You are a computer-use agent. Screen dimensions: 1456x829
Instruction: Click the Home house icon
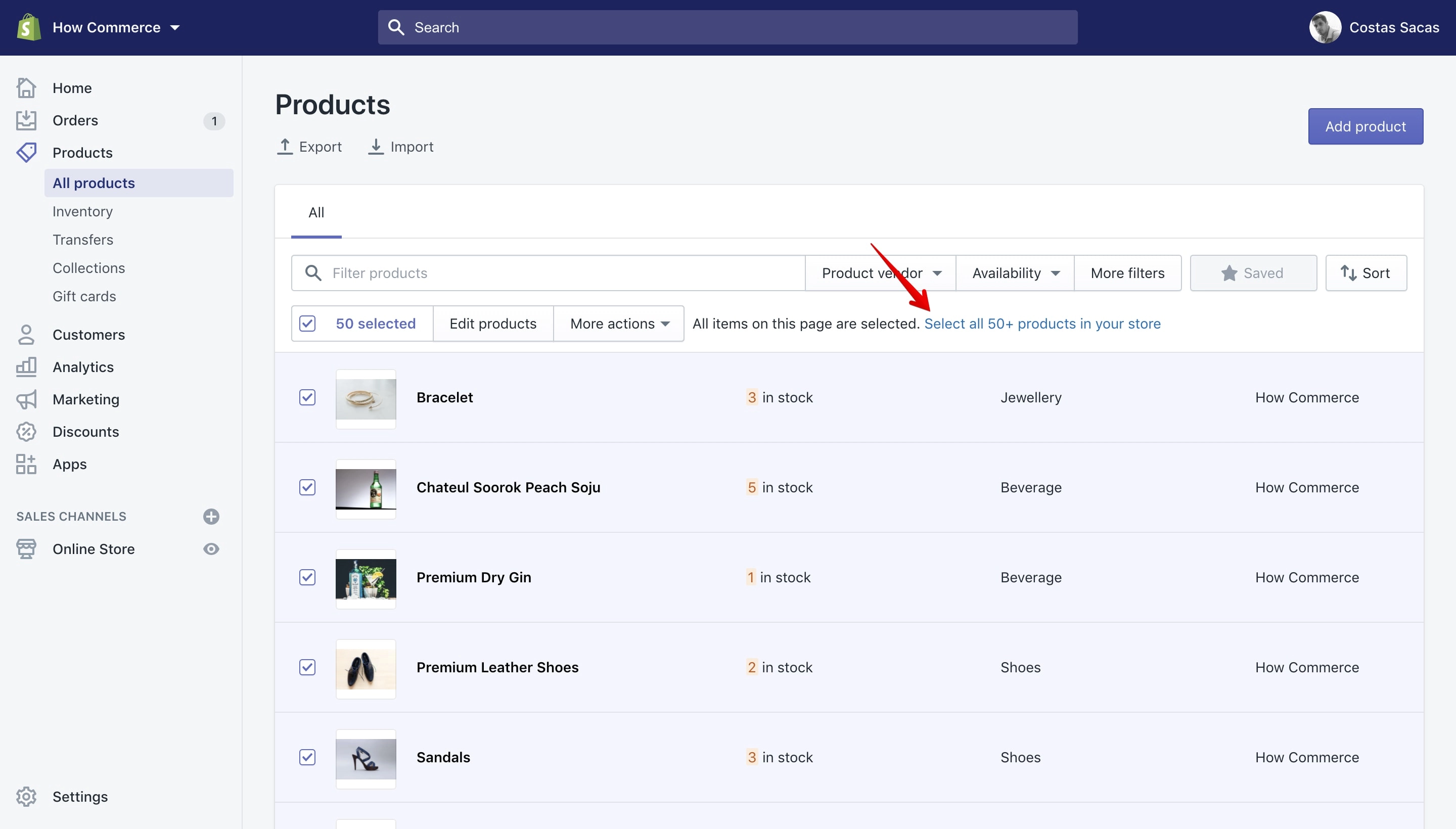coord(26,87)
